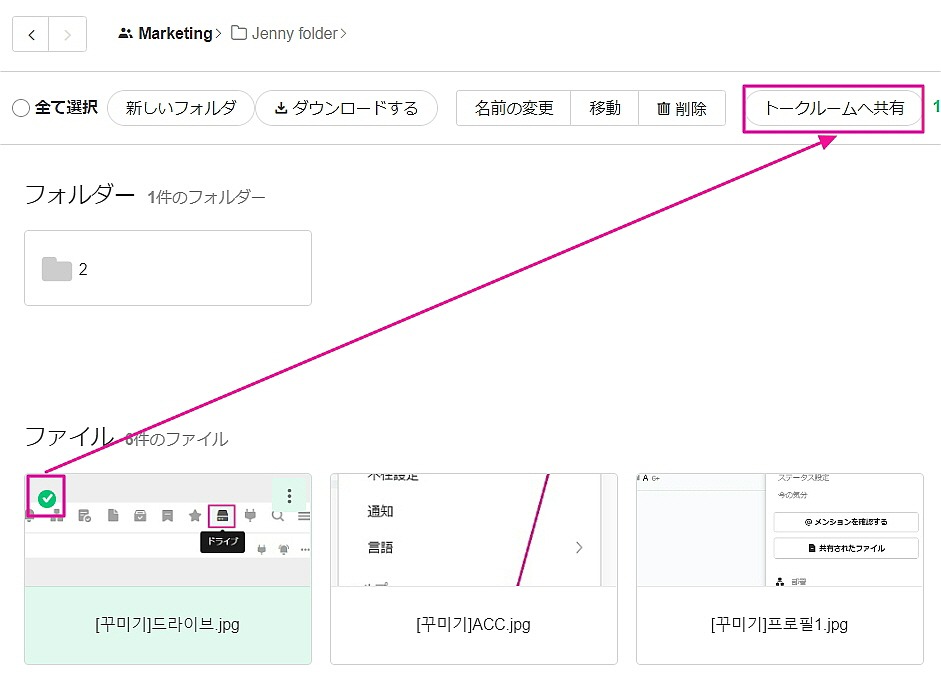
Task: Click the download arrow icon
Action: coord(281,108)
